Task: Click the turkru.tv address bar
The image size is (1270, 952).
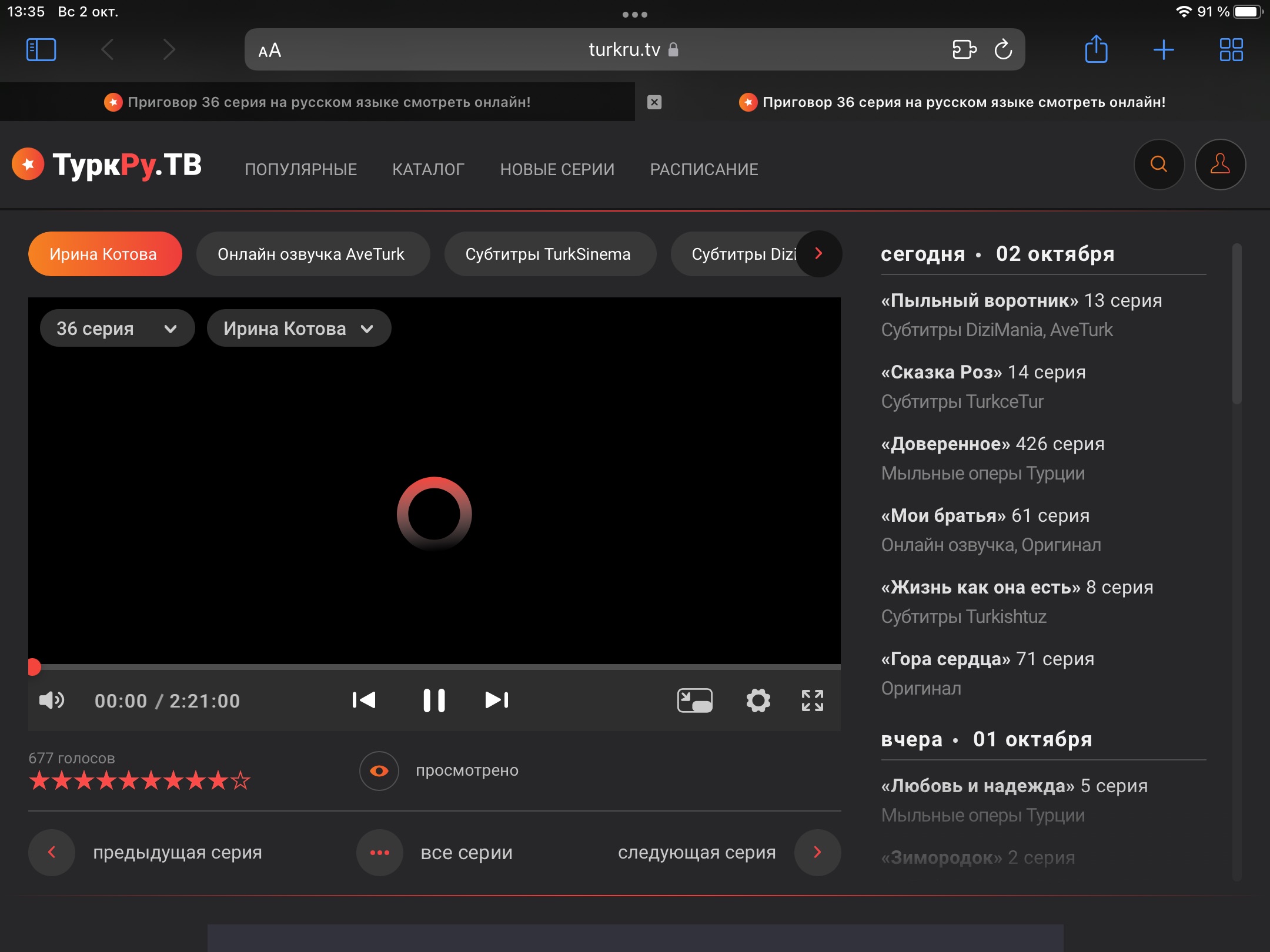Action: pyautogui.click(x=623, y=50)
